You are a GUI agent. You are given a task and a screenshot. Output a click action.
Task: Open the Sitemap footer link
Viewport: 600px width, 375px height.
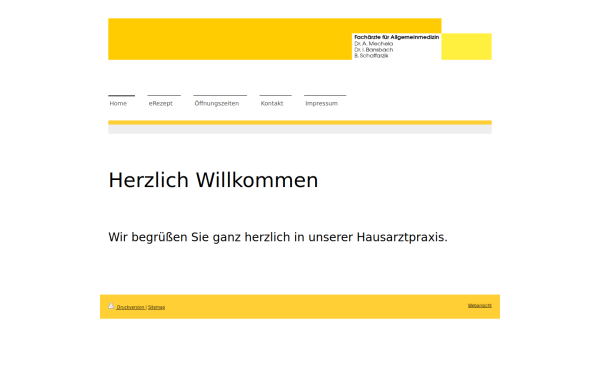click(x=157, y=307)
